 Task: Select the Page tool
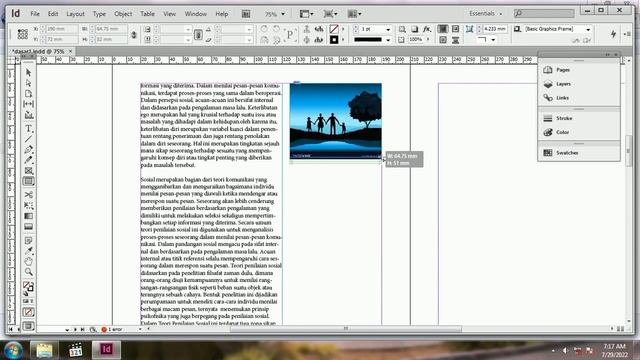coord(28,93)
